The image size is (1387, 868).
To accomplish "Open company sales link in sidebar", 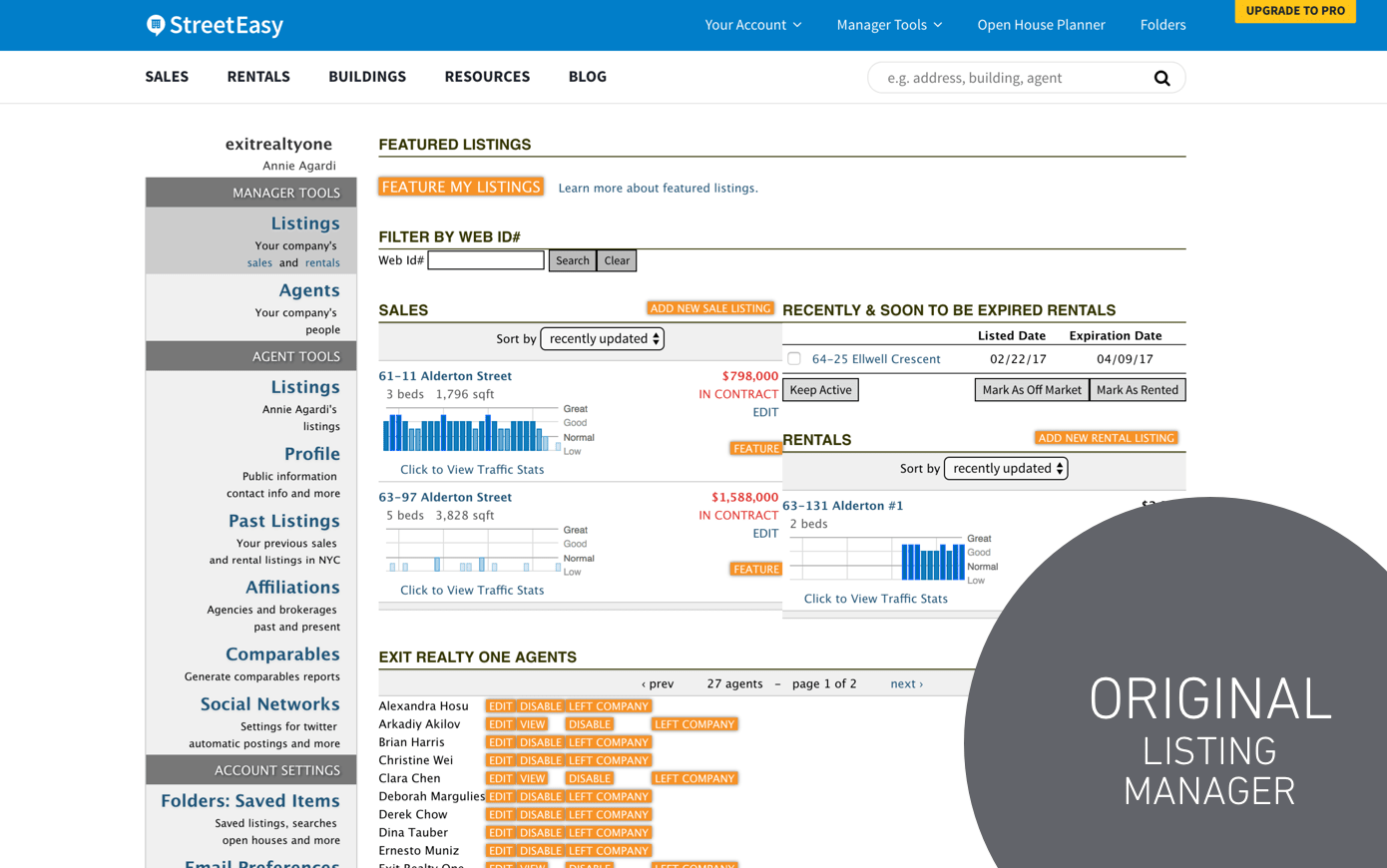I will point(259,263).
